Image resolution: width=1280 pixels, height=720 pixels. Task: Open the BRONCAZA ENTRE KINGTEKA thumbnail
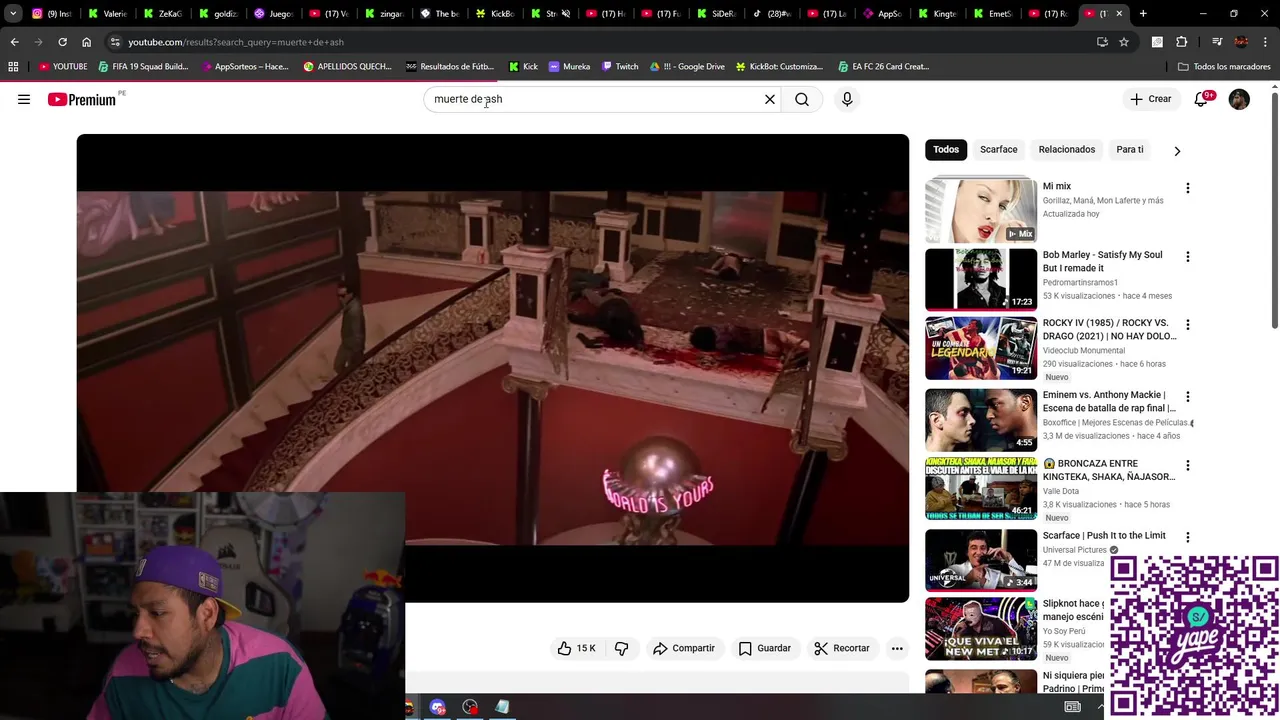click(x=981, y=489)
